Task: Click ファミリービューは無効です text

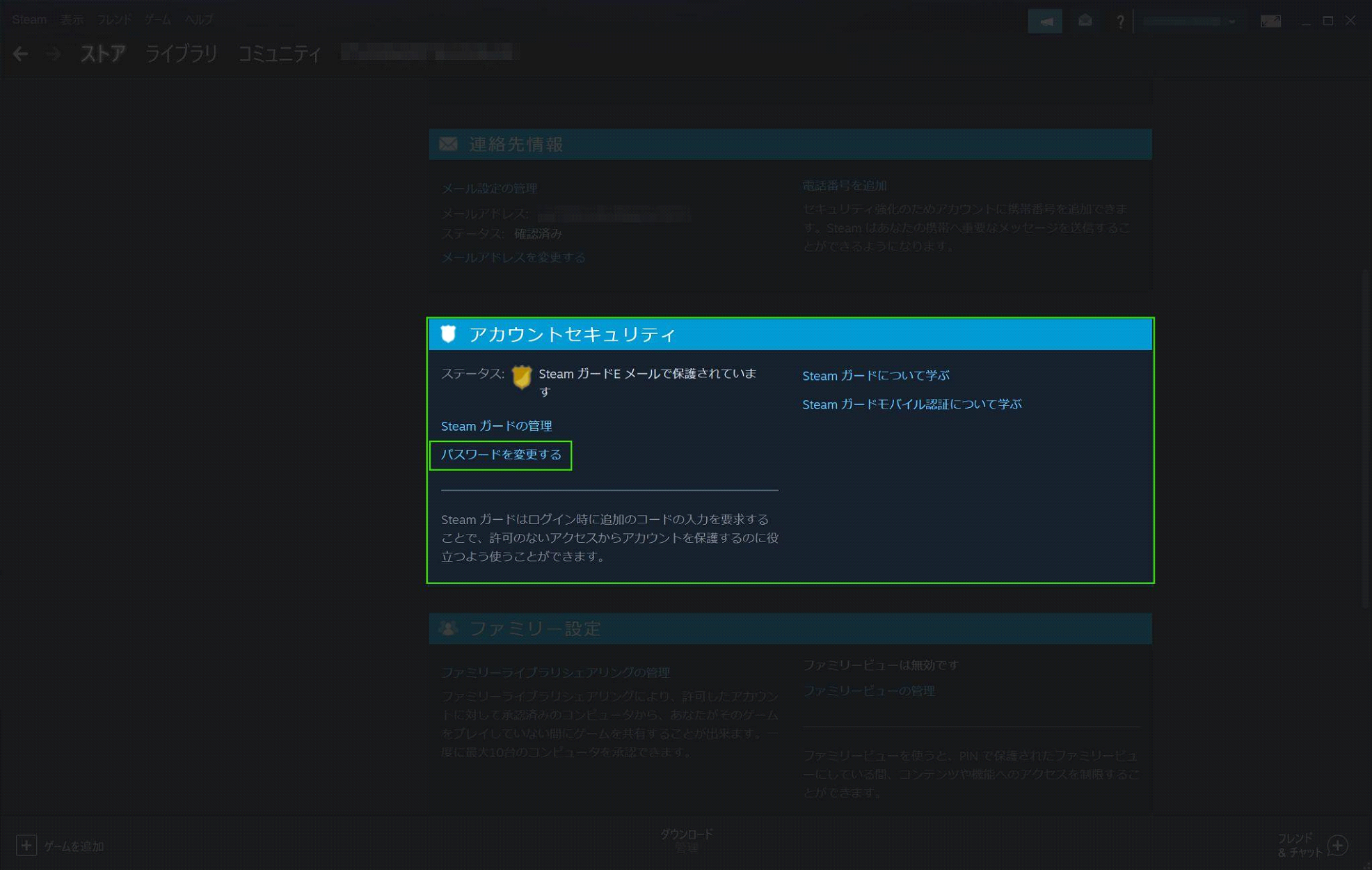Action: tap(880, 665)
